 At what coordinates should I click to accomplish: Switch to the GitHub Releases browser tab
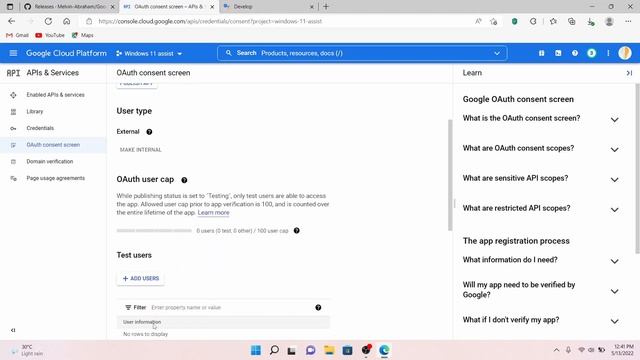[69, 7]
